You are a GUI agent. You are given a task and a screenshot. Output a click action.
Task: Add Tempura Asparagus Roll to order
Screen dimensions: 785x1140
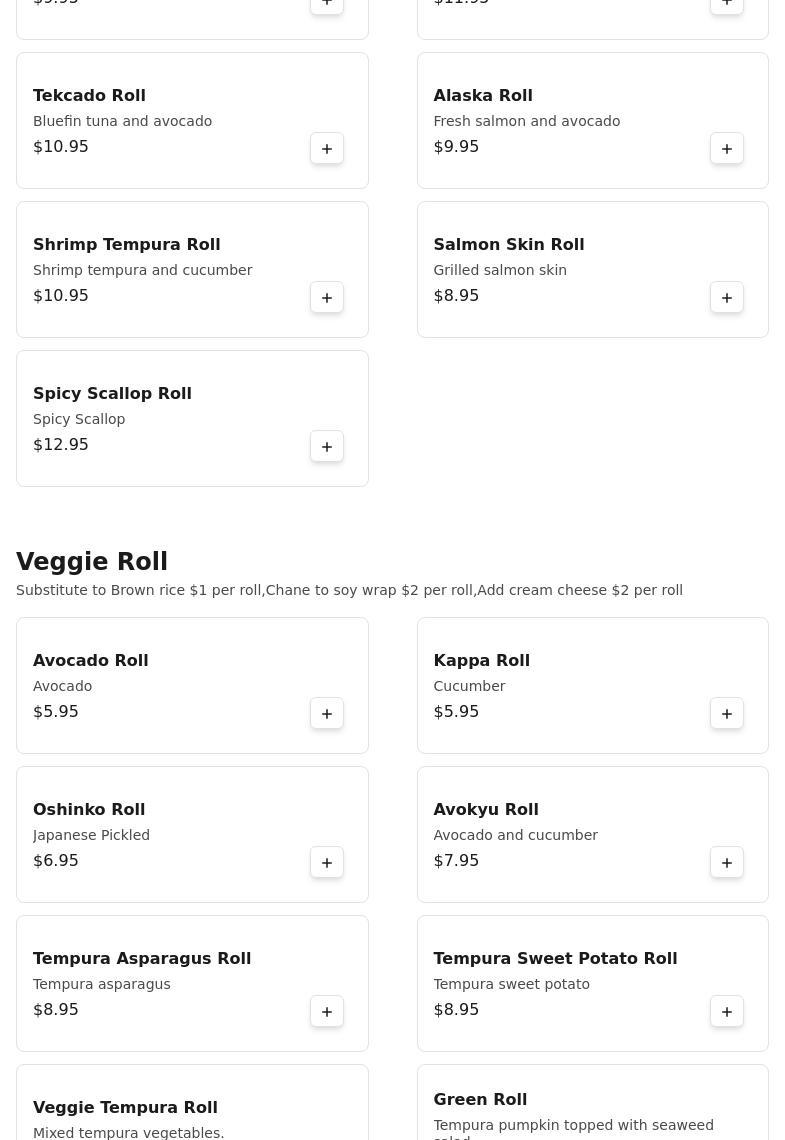[327, 1012]
